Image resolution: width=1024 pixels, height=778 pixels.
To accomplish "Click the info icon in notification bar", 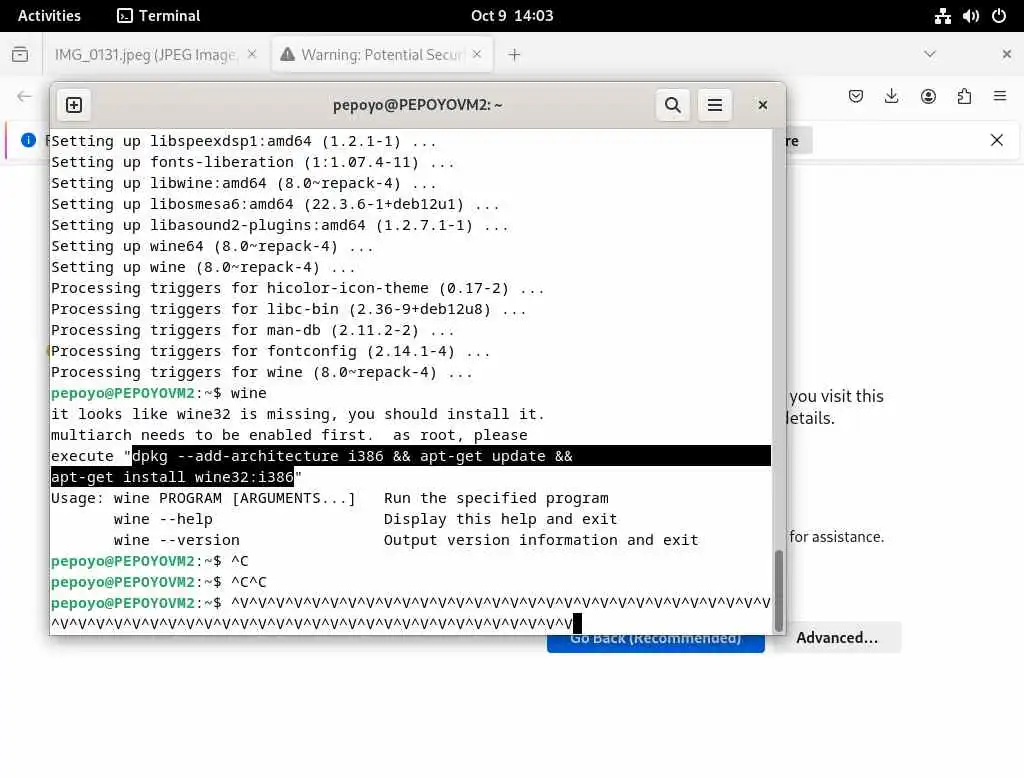I will click(28, 140).
